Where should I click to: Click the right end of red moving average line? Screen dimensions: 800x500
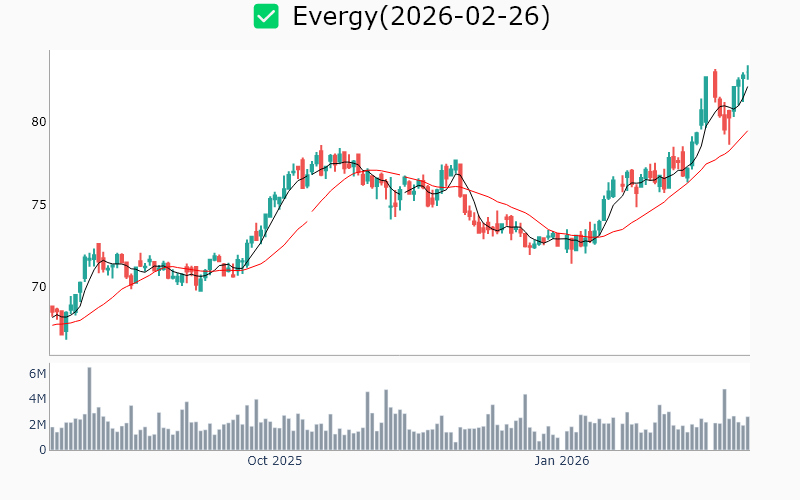747,131
